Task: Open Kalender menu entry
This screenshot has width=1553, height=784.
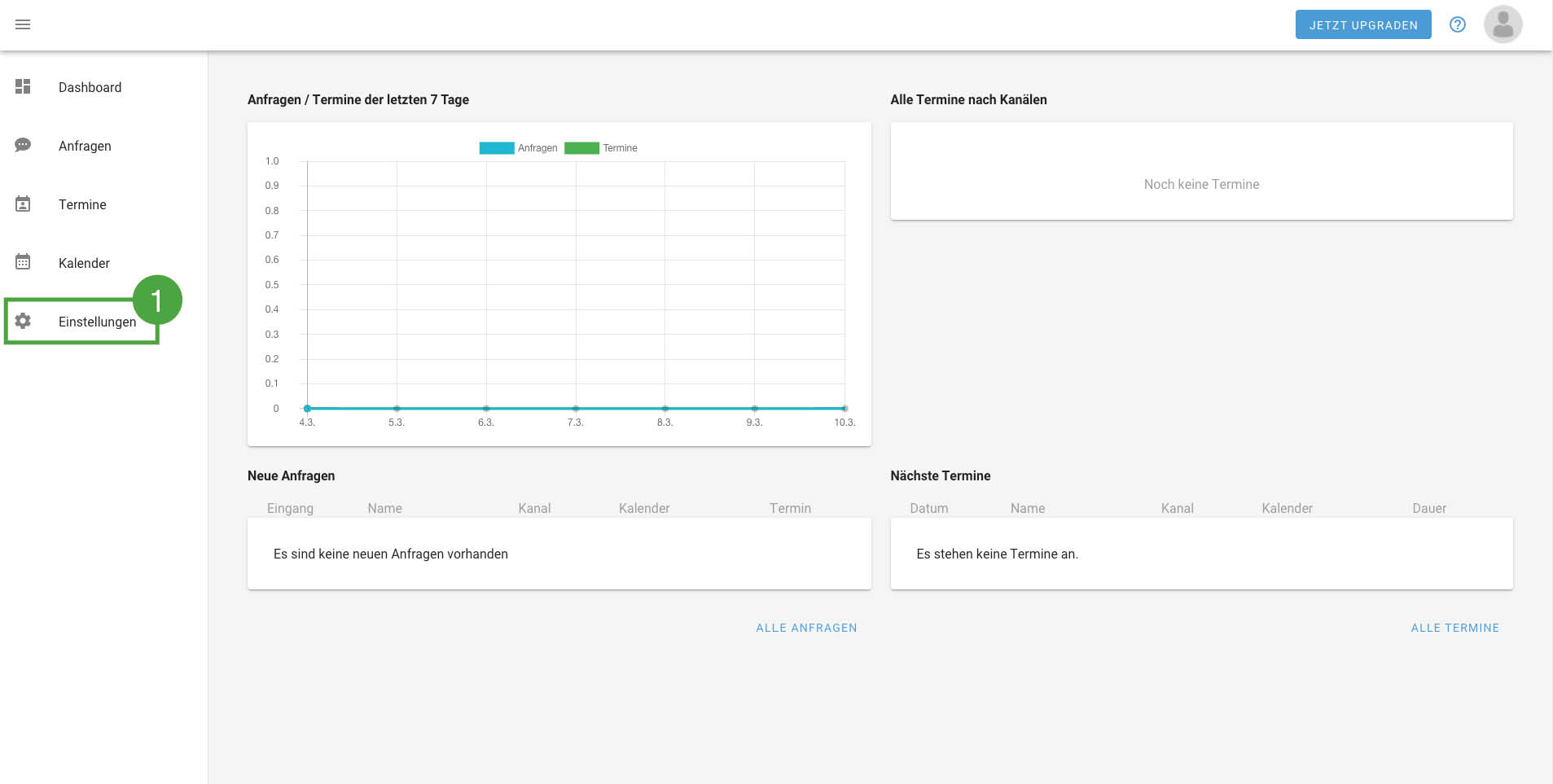Action: point(84,263)
